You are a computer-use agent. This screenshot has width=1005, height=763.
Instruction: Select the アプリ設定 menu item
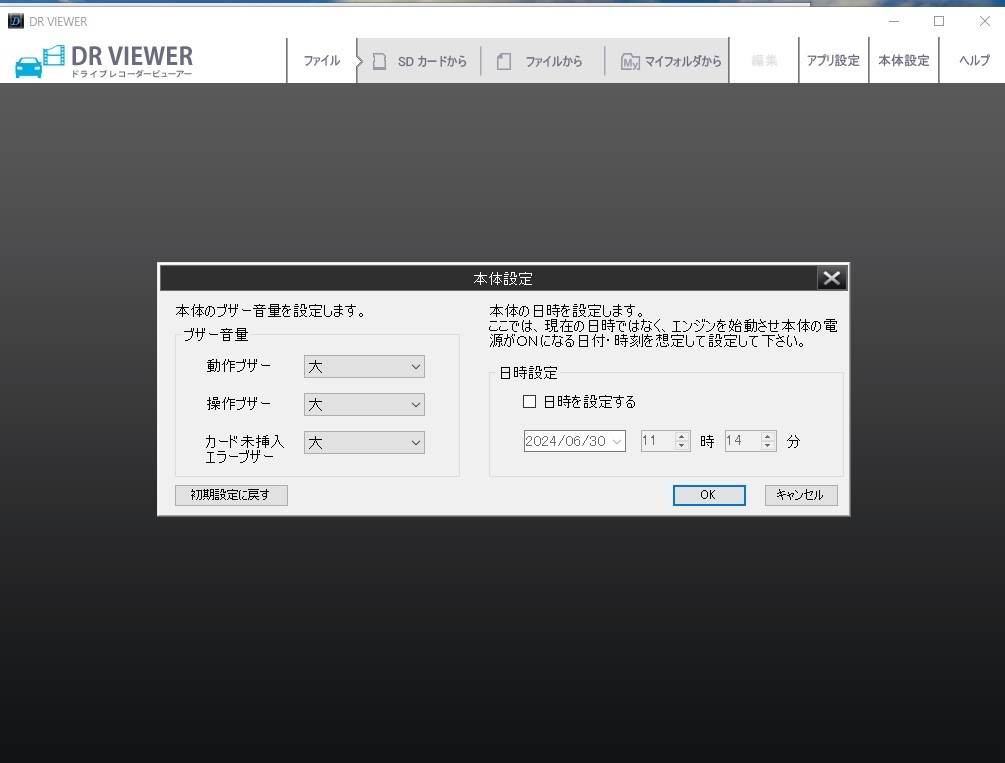833,60
